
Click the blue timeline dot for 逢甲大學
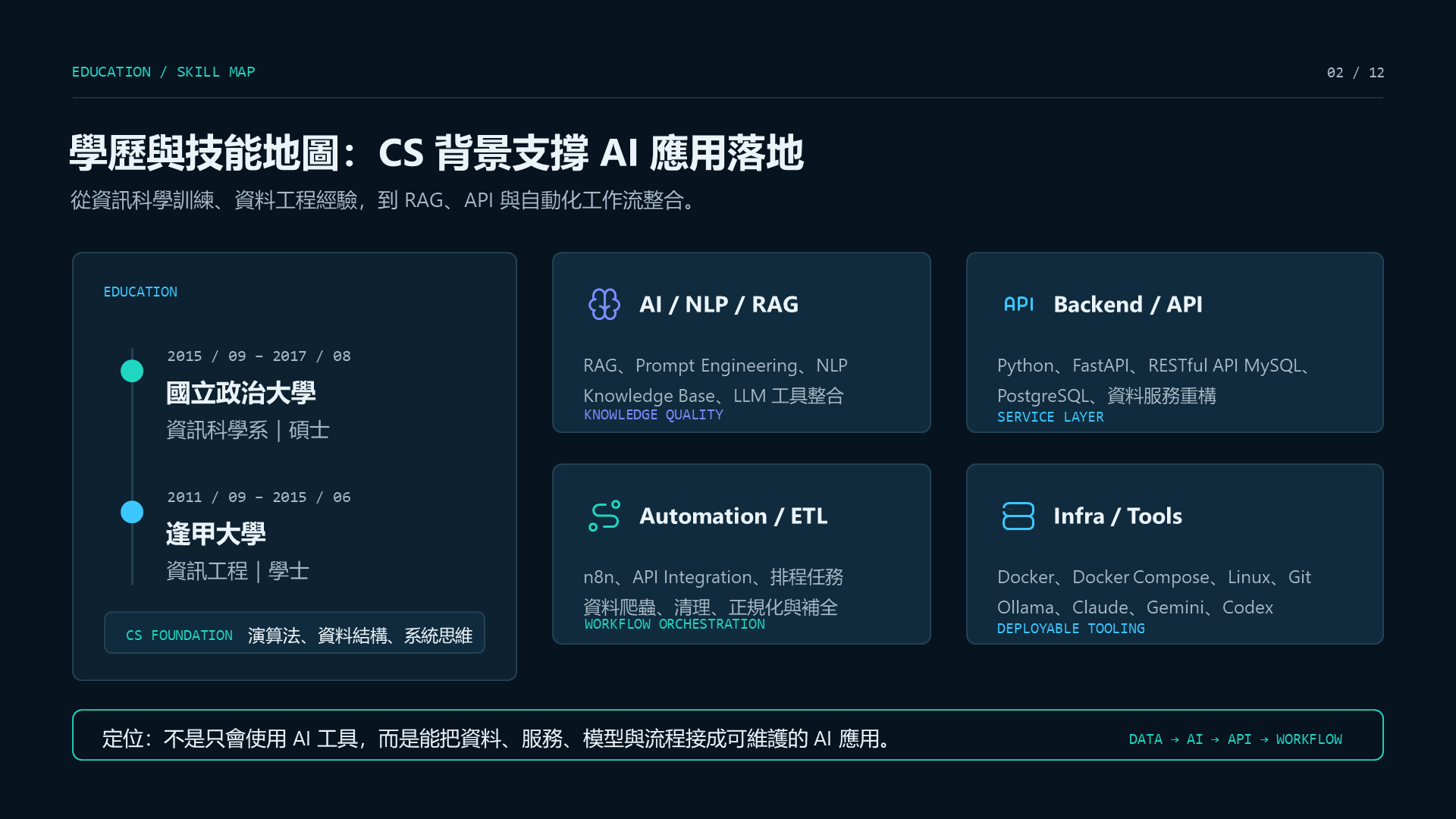(x=132, y=512)
